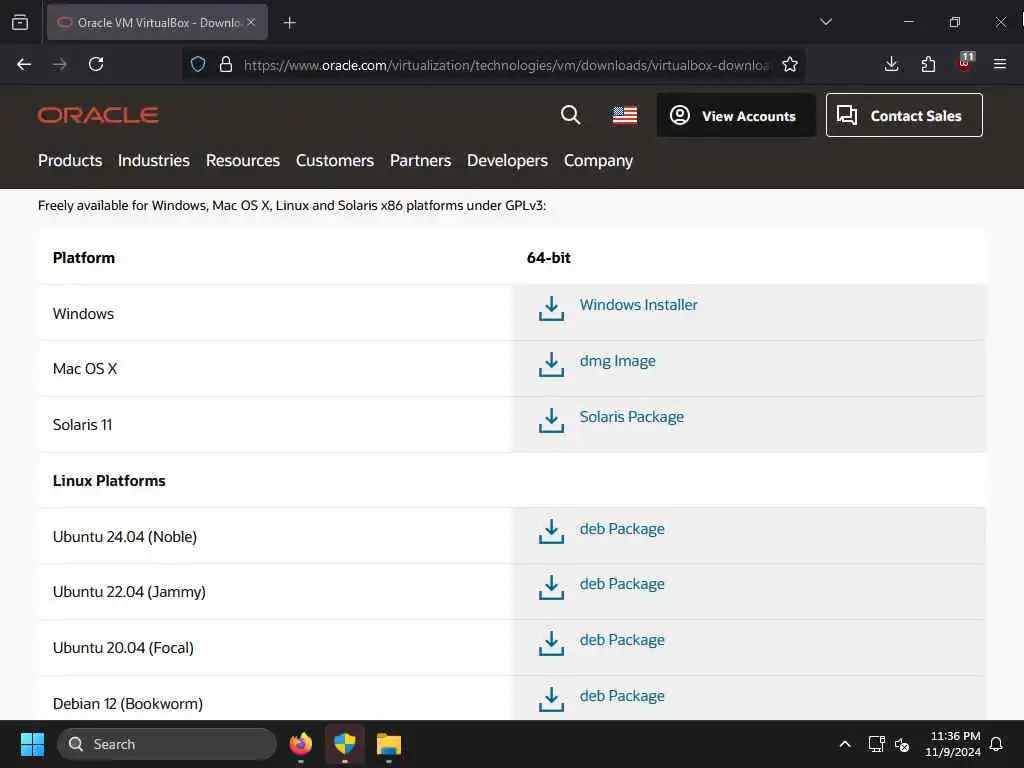Show hidden system tray icons

coord(844,744)
